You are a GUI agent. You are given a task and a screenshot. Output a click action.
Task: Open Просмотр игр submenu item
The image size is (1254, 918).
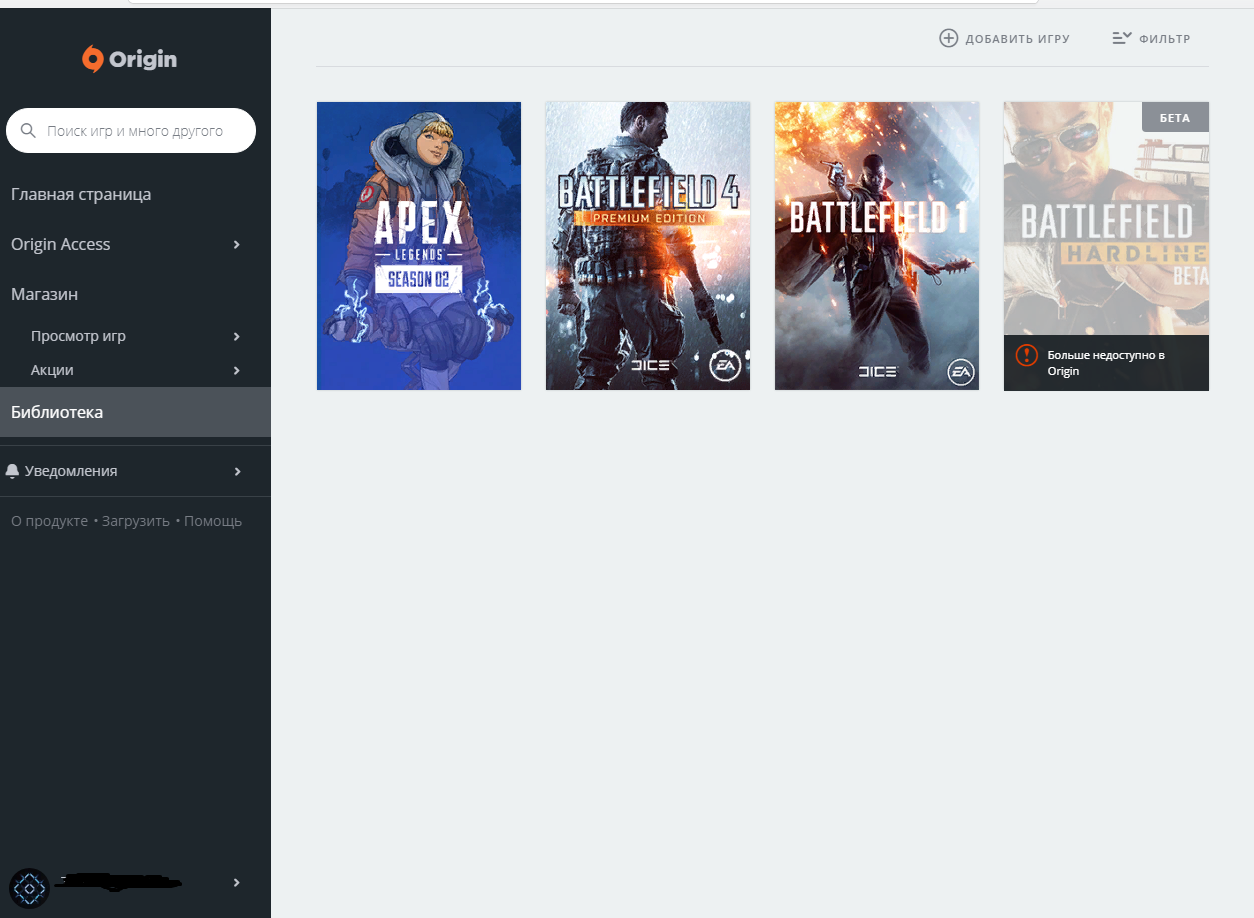pos(78,336)
